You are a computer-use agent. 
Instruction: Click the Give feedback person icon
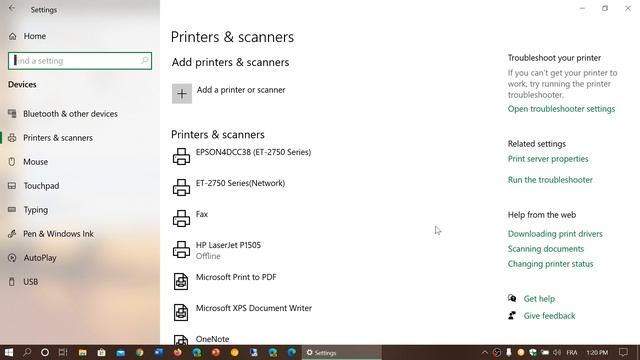pyautogui.click(x=512, y=316)
